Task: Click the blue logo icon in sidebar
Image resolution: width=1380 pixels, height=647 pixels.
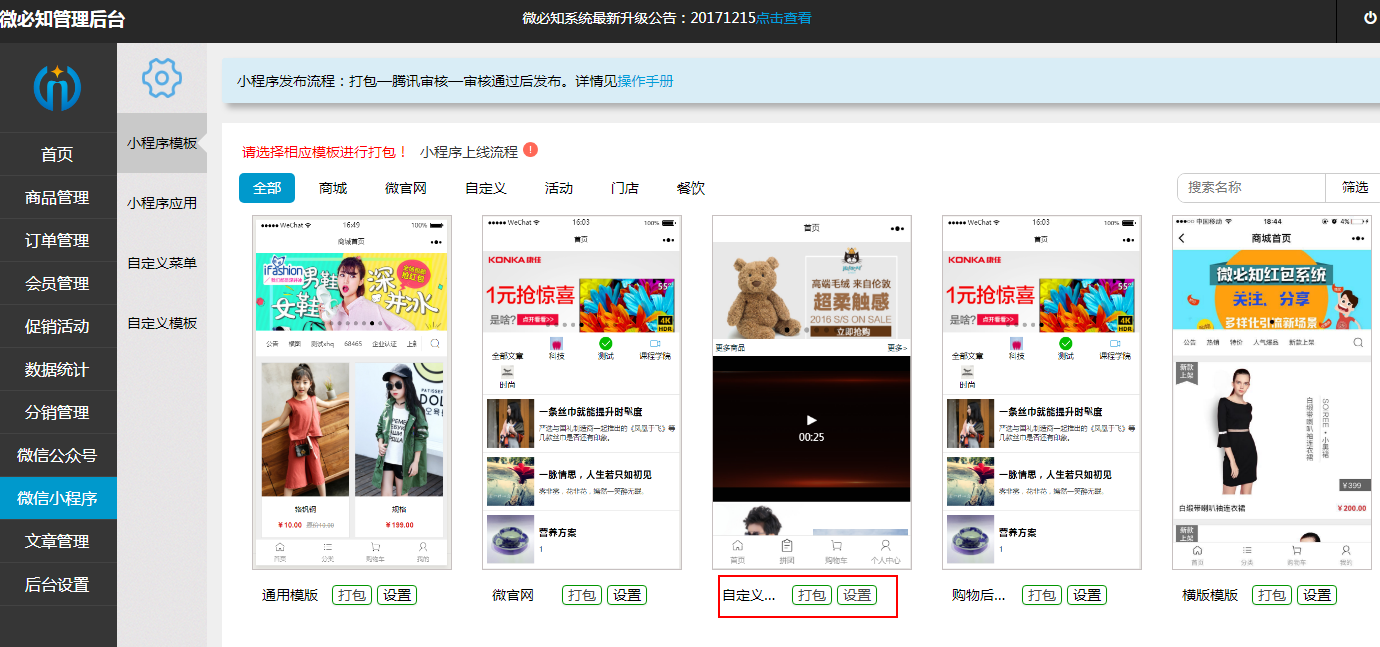Action: (x=57, y=88)
